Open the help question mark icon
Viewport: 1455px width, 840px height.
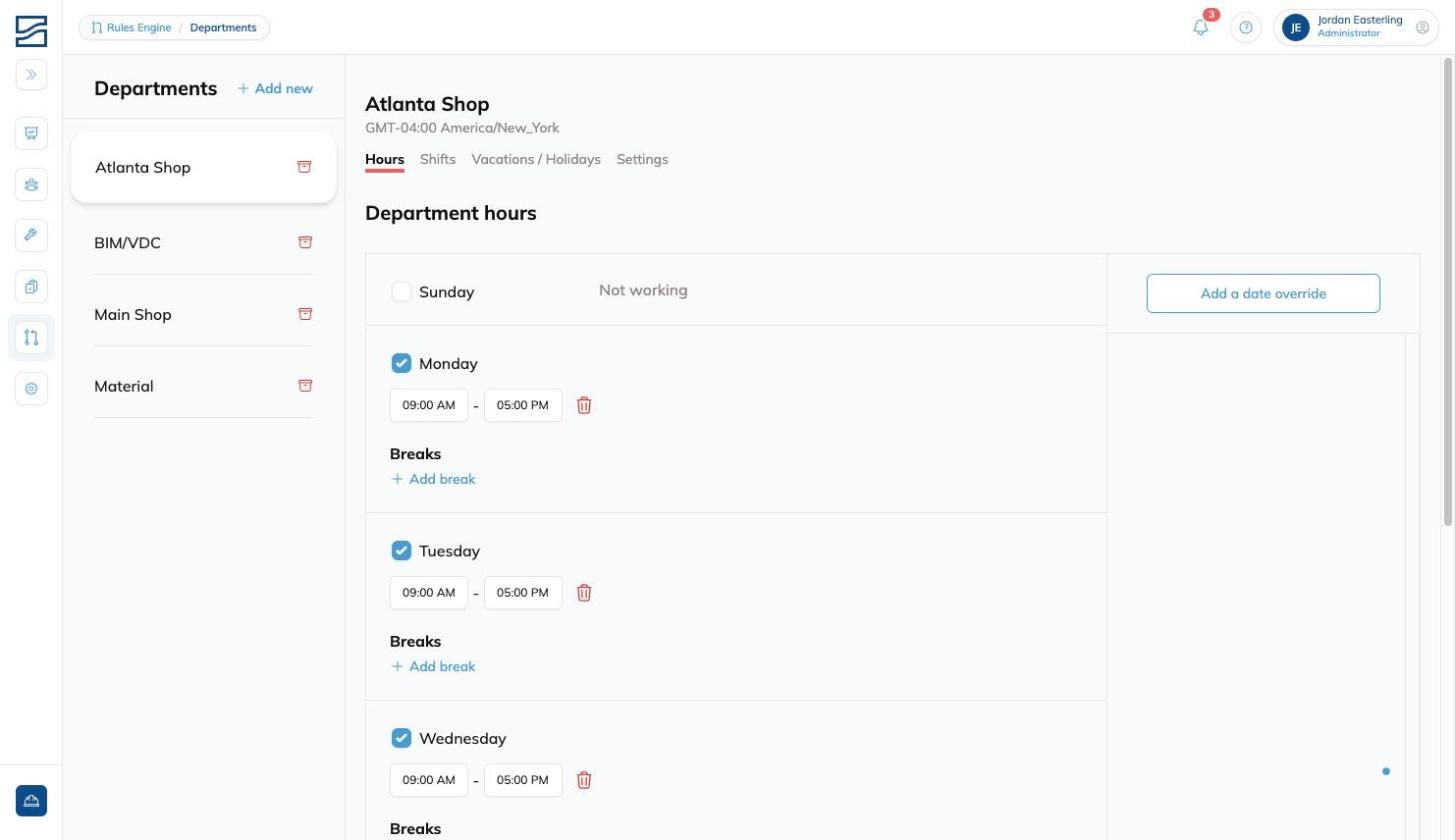[x=1245, y=28]
